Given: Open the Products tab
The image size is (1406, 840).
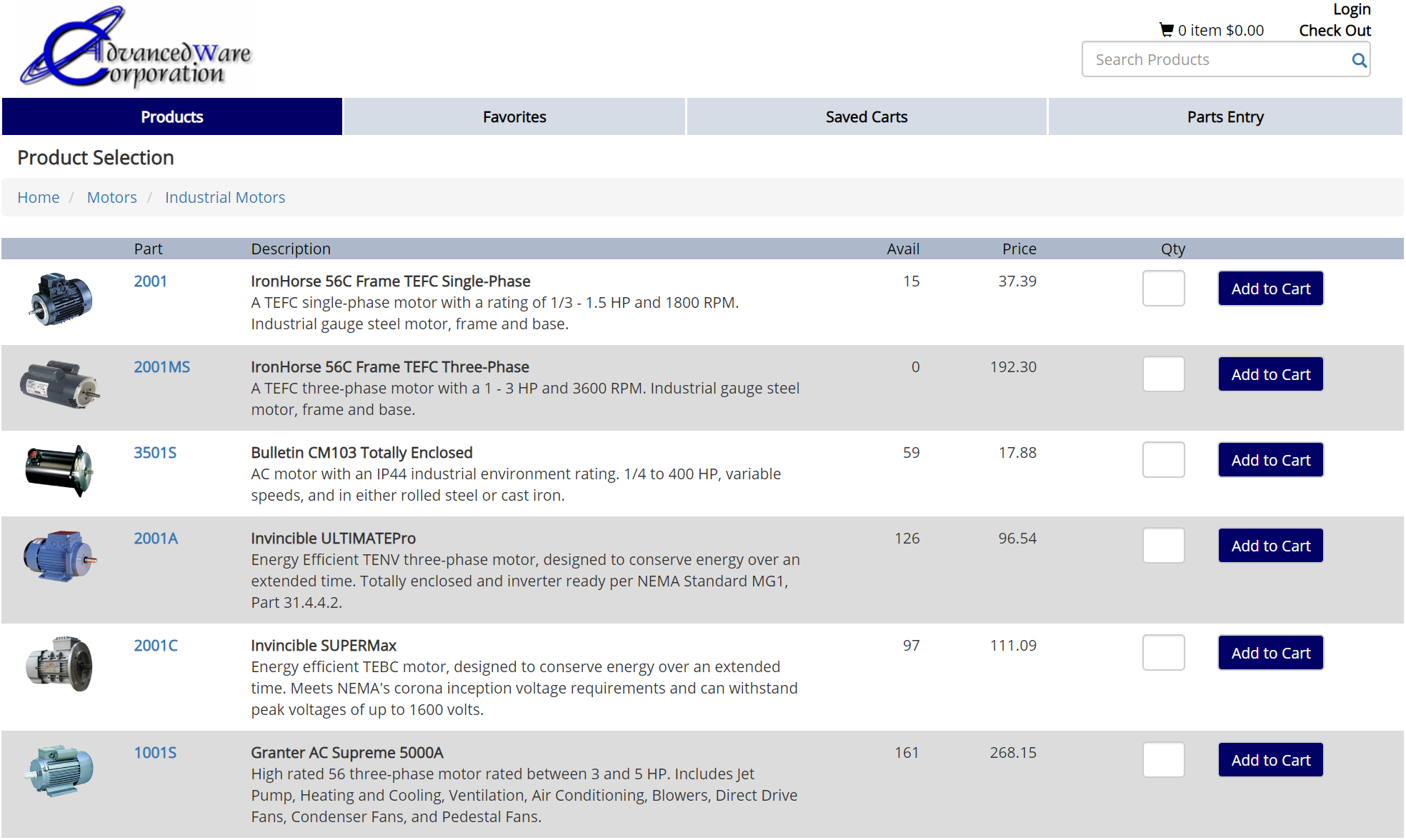Looking at the screenshot, I should click(x=172, y=116).
